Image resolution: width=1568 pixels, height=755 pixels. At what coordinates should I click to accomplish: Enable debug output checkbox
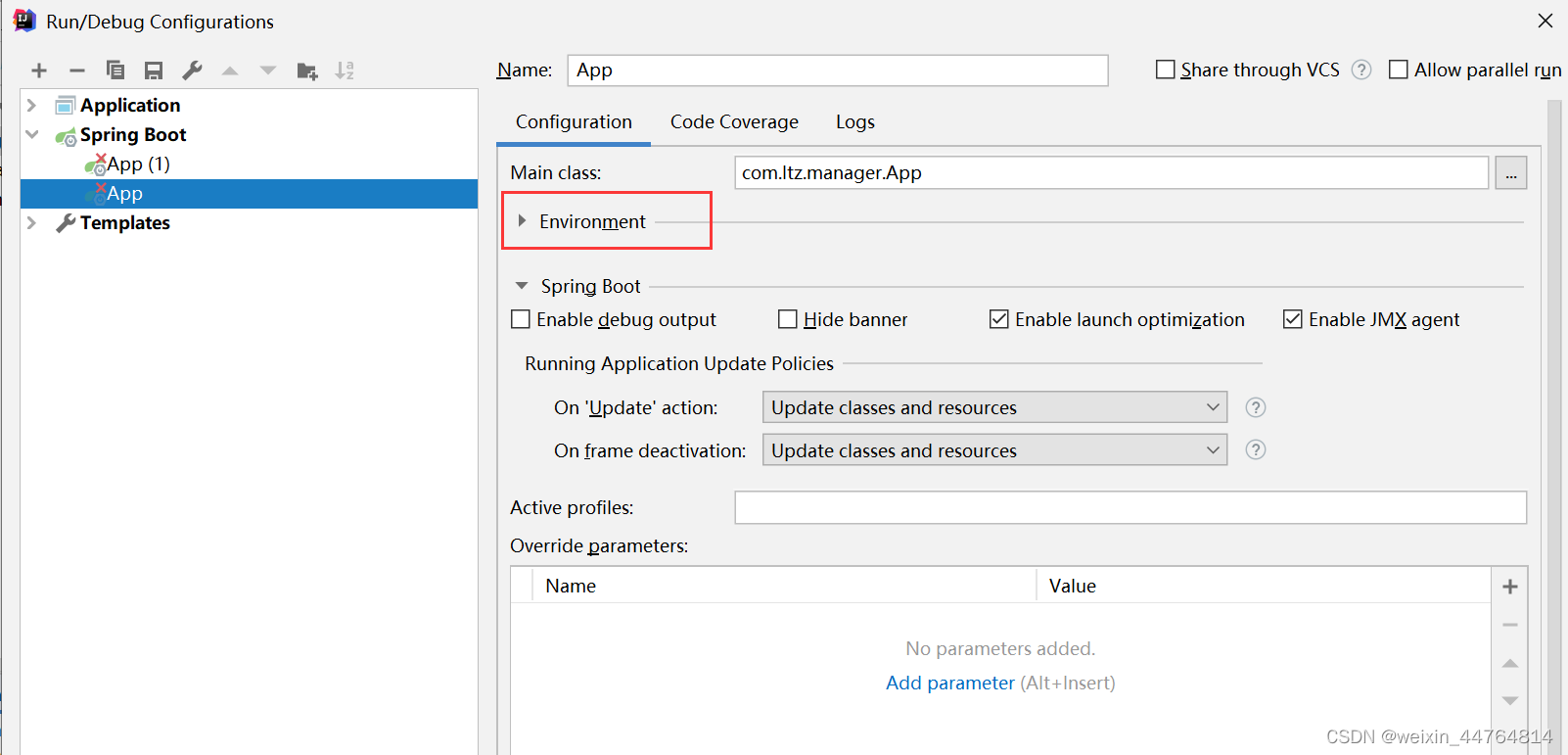[521, 319]
